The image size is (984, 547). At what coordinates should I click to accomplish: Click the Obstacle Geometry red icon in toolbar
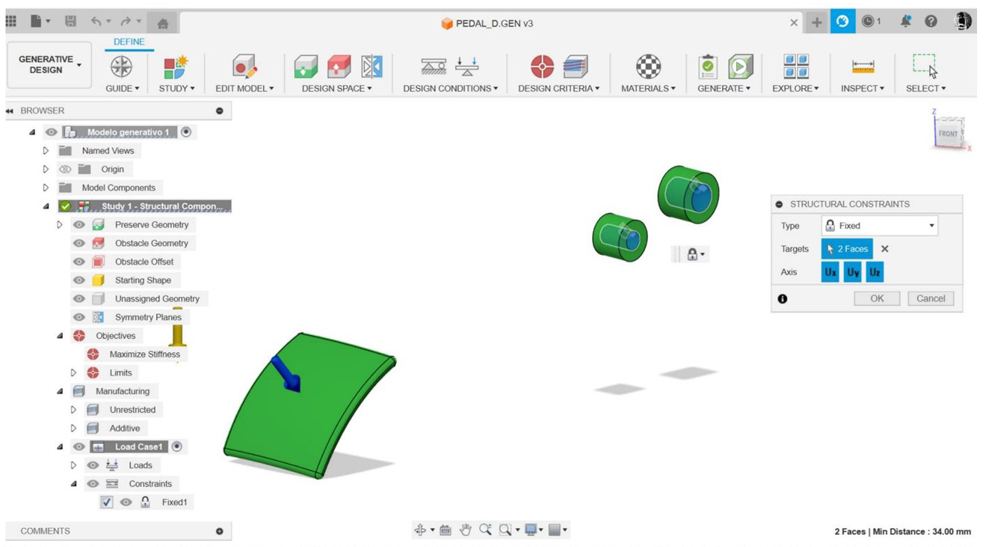[339, 66]
